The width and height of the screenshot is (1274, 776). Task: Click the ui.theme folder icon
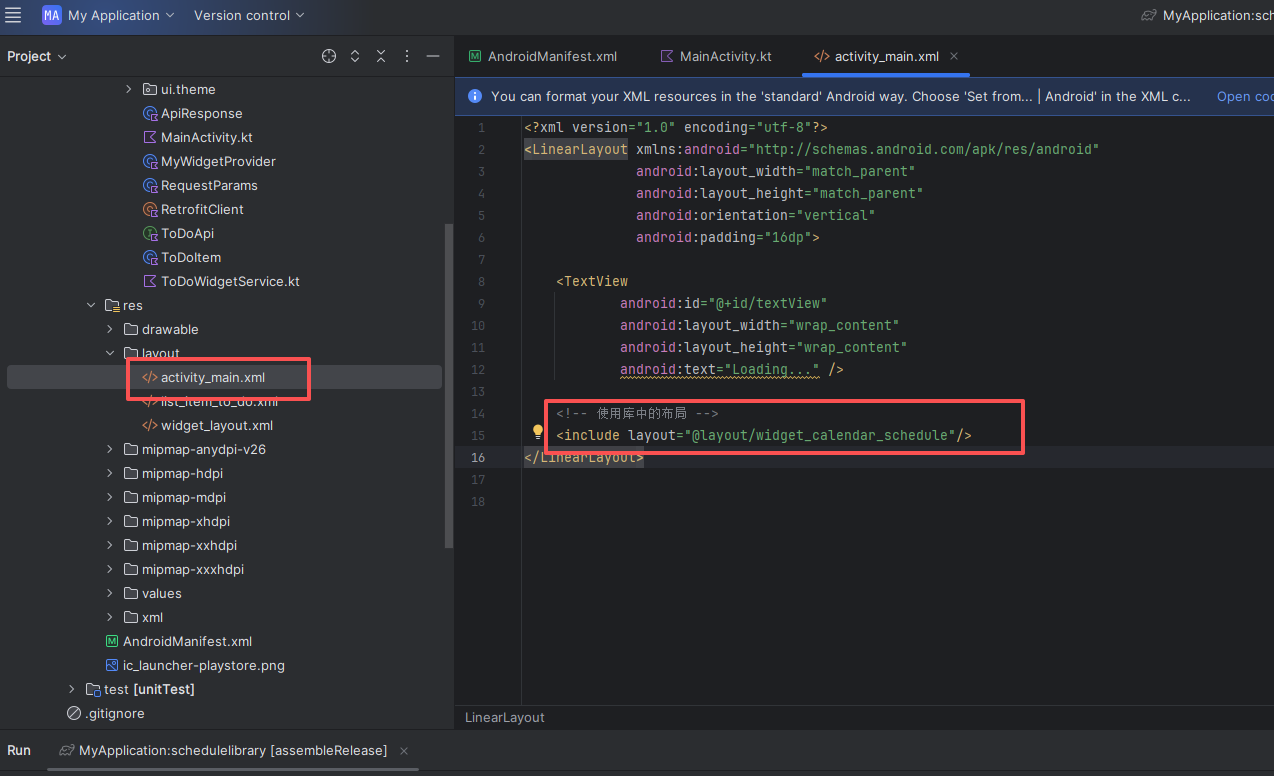150,89
